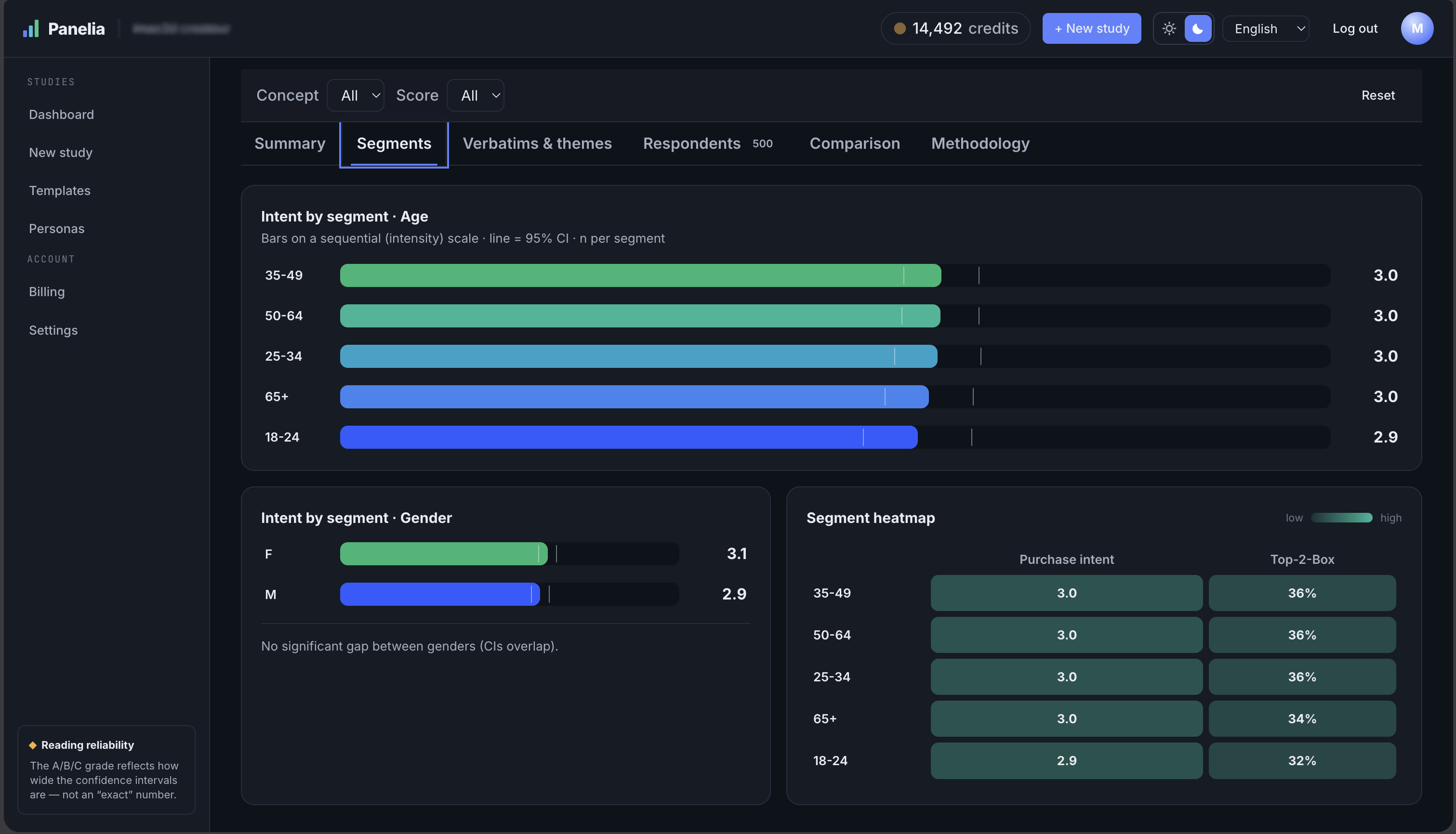Open Settings in the sidebar
Screen dimensions: 1456x834
click(53, 330)
